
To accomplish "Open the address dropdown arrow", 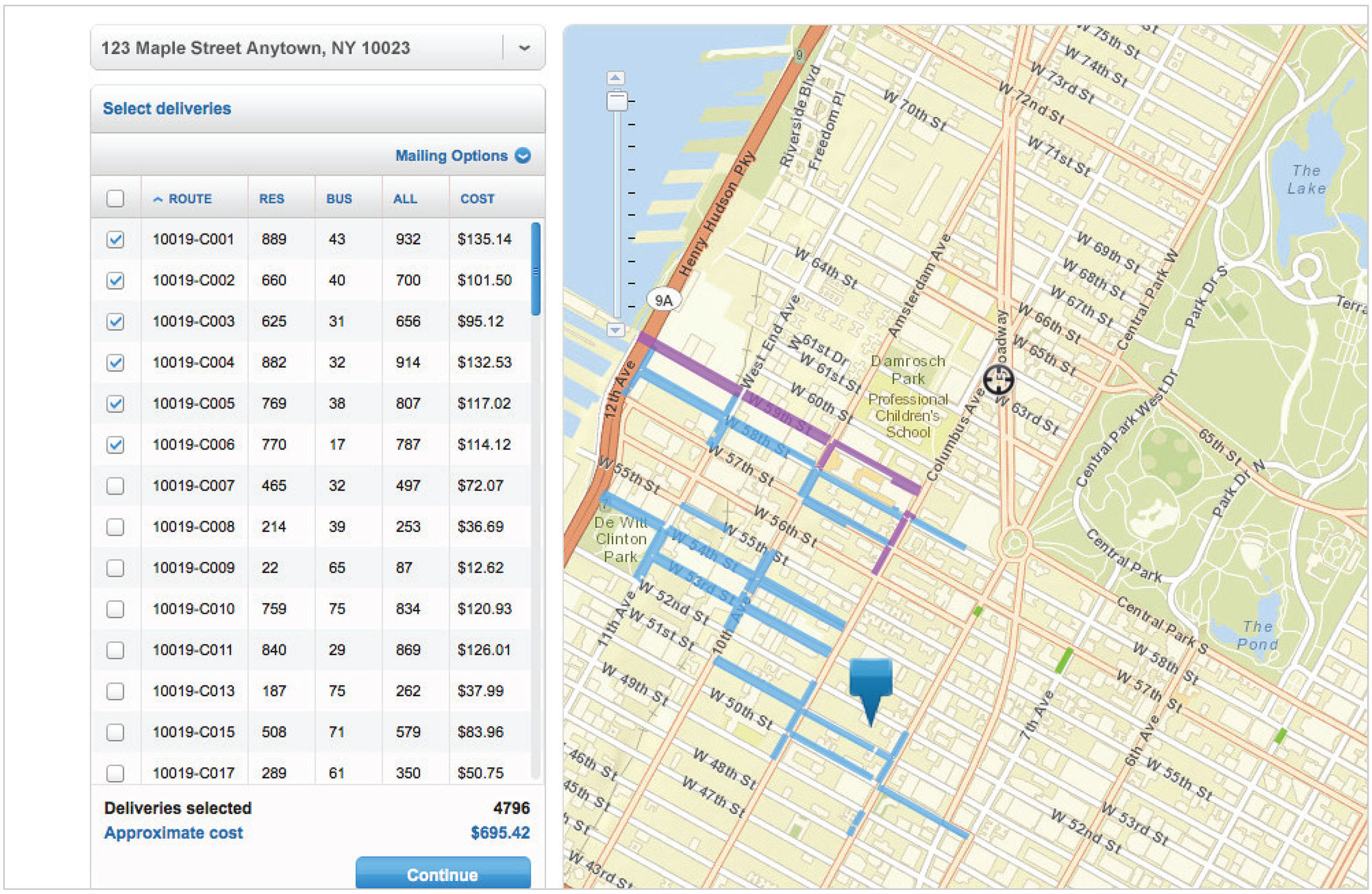I will (524, 48).
